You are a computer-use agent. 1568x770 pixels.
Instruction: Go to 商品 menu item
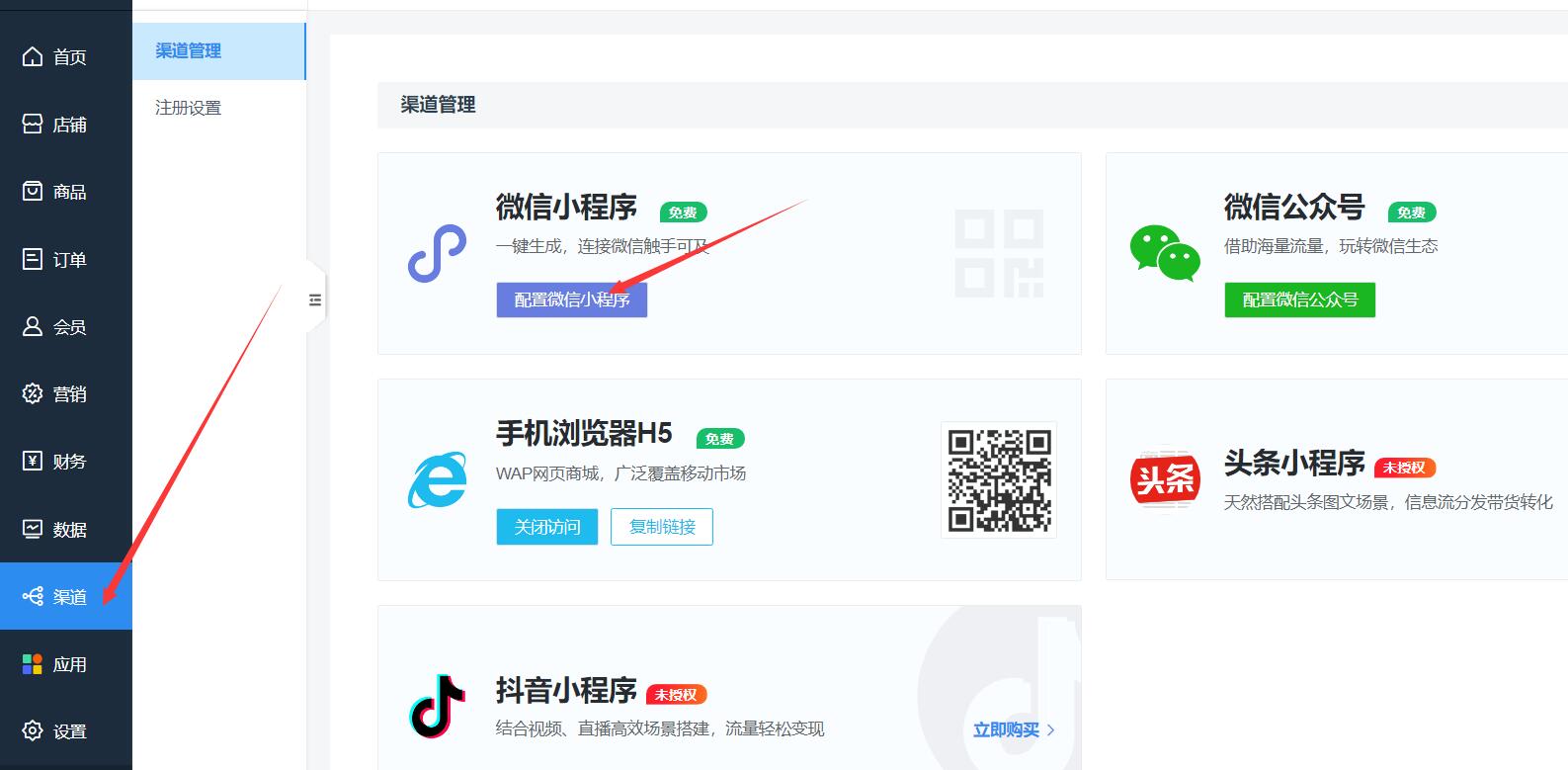click(x=66, y=191)
